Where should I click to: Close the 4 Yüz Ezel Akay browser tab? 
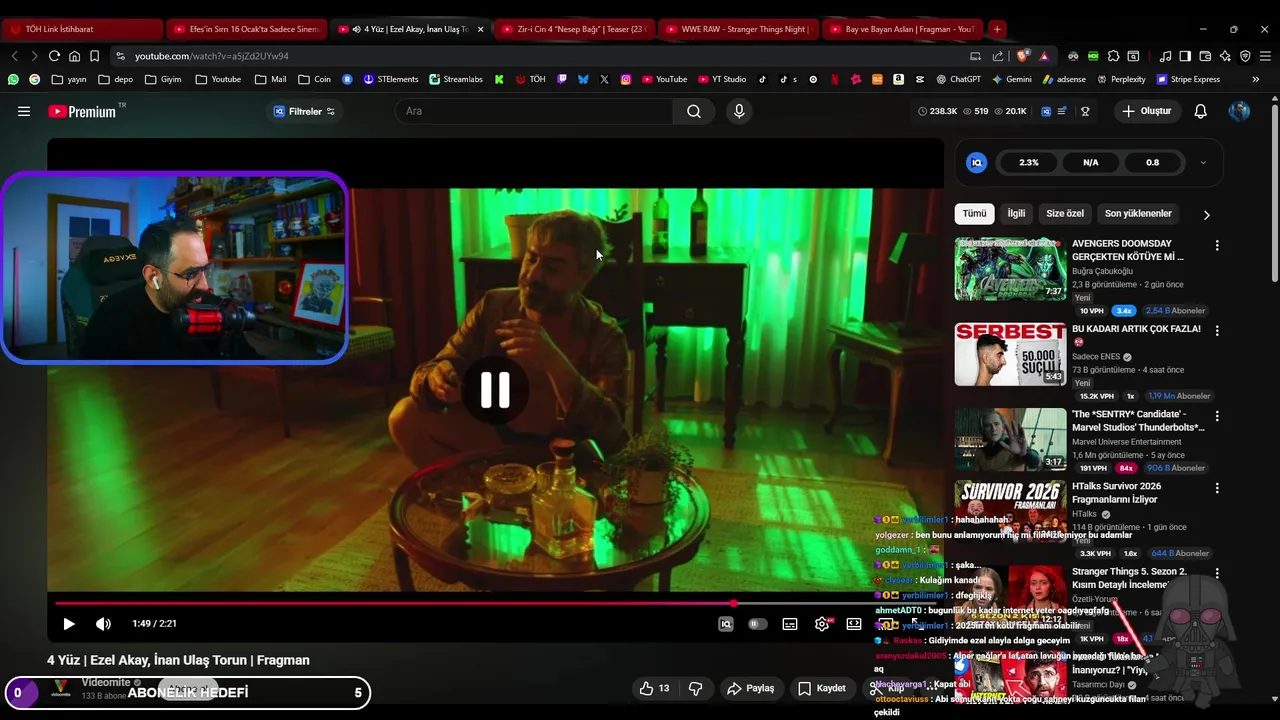(480, 29)
